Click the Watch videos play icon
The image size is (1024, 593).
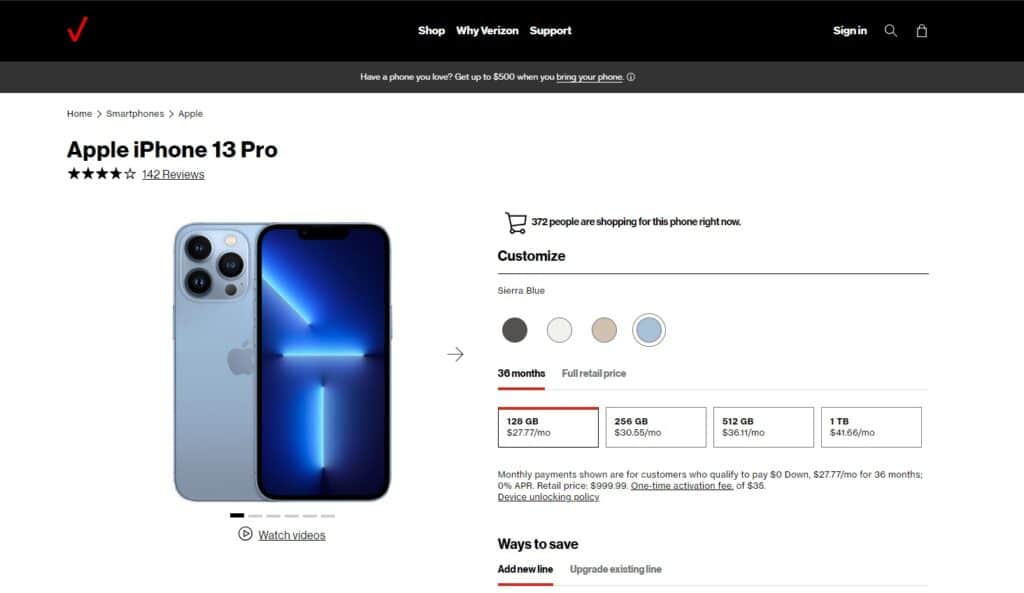(245, 534)
